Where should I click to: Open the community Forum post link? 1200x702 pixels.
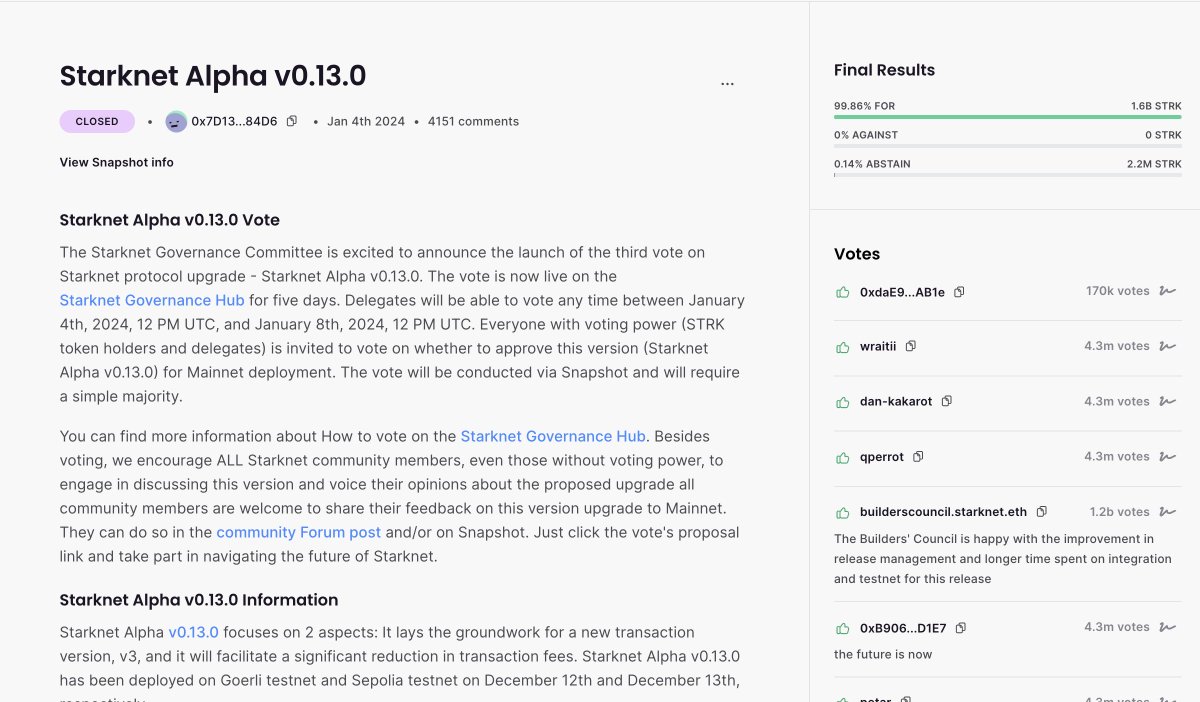coord(299,532)
